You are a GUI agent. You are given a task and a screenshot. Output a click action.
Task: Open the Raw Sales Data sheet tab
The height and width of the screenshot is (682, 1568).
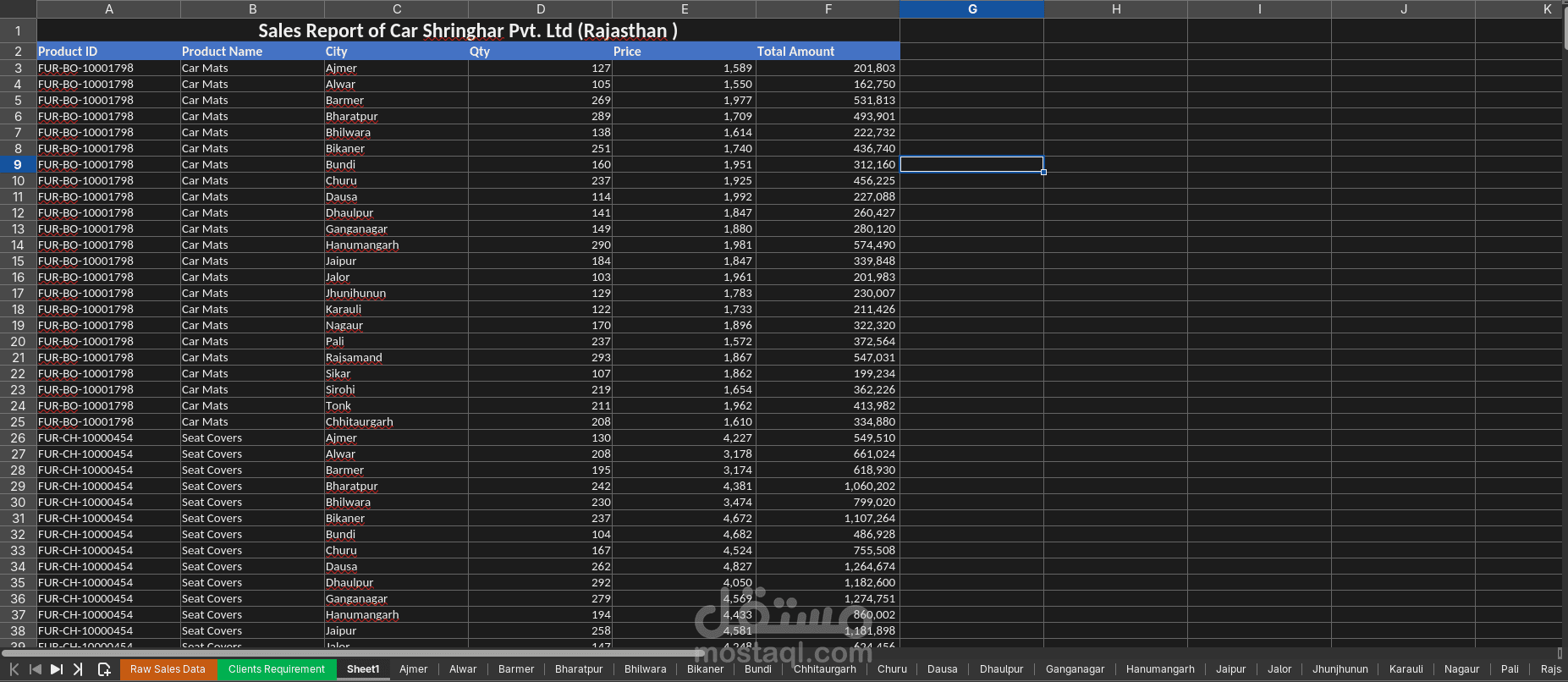168,669
